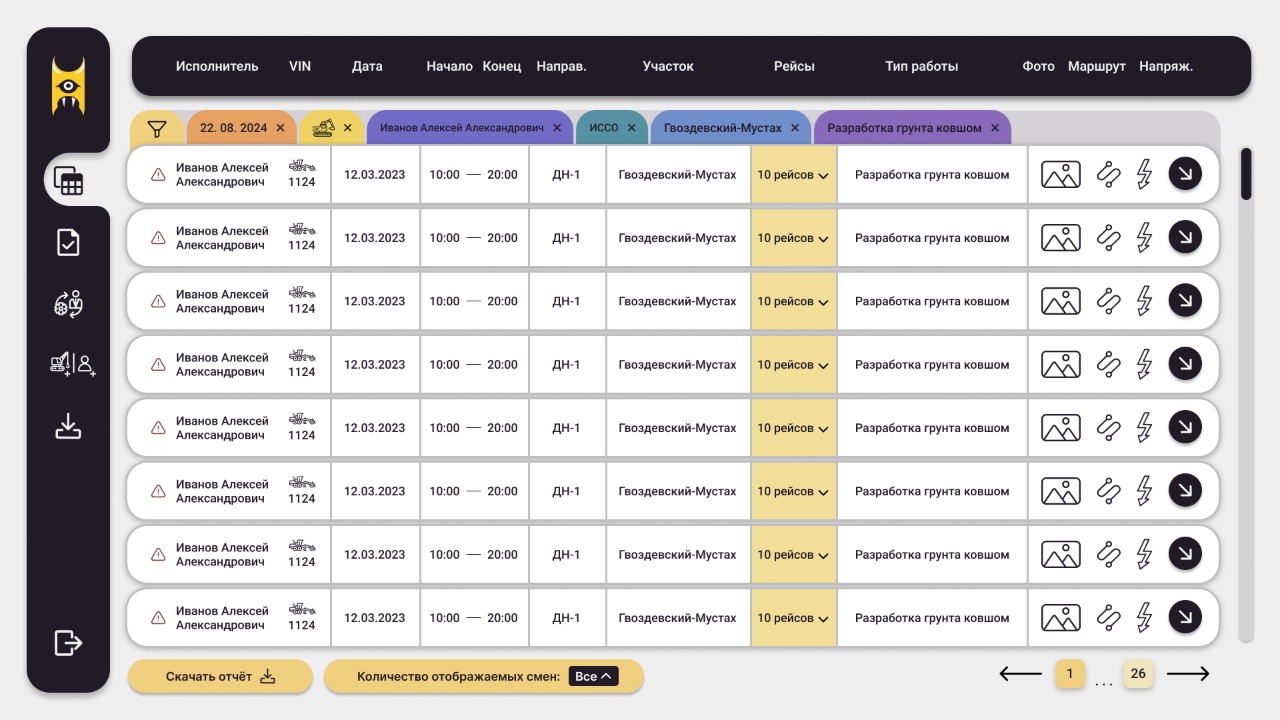Click the Участок column header
Image resolution: width=1280 pixels, height=720 pixels.
(x=668, y=67)
